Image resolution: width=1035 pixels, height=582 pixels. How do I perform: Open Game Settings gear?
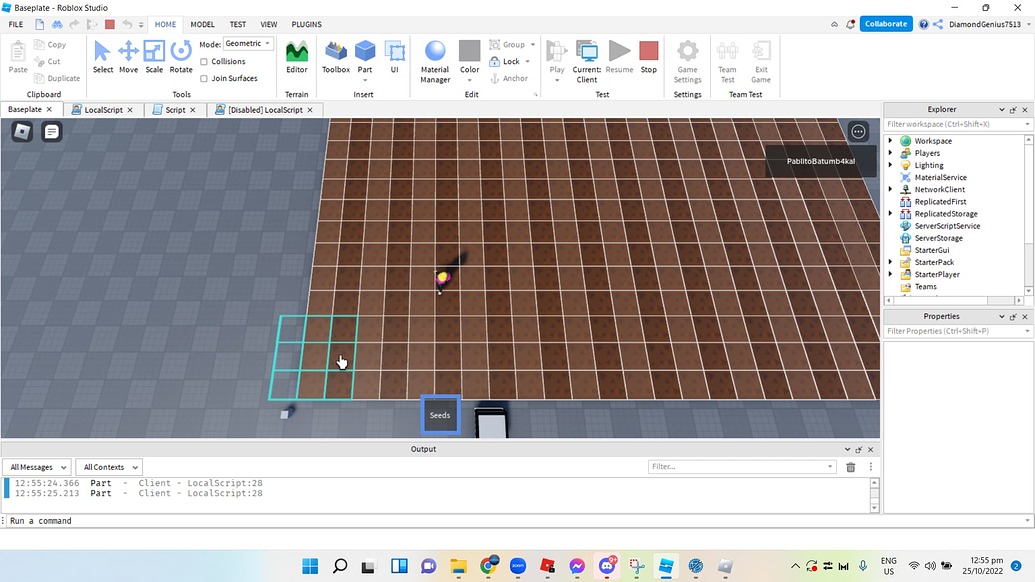687,61
